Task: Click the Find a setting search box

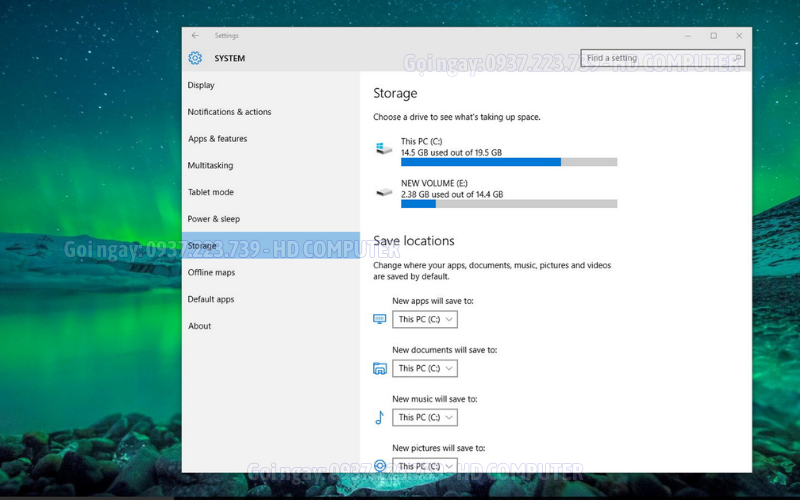Action: tap(655, 58)
